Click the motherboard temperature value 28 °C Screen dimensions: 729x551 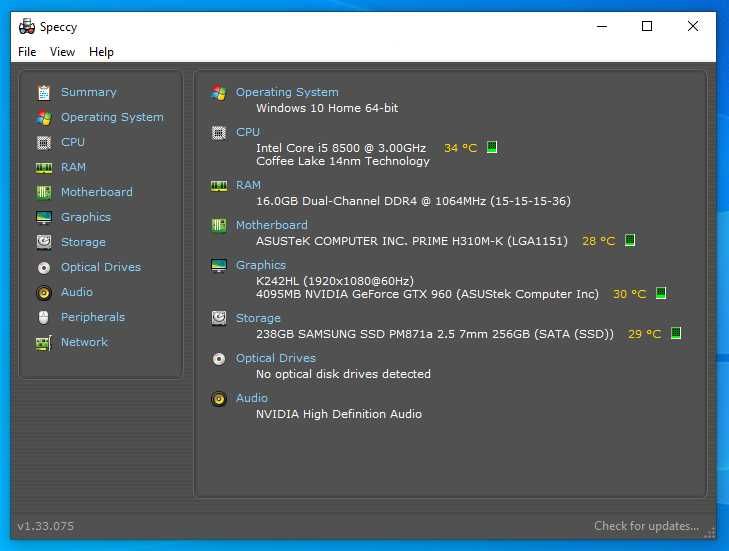tap(598, 241)
